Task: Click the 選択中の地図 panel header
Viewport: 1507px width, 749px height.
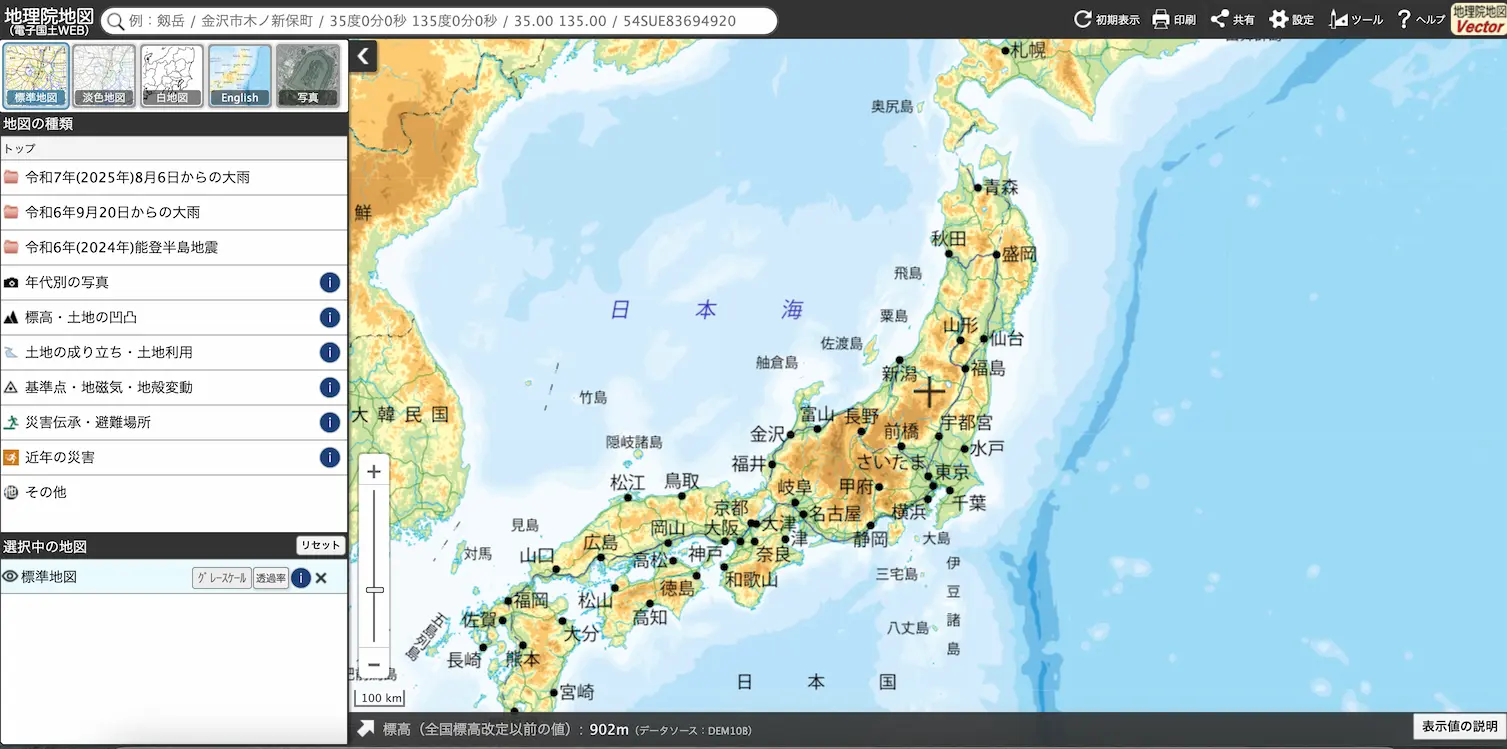Action: pyautogui.click(x=147, y=546)
